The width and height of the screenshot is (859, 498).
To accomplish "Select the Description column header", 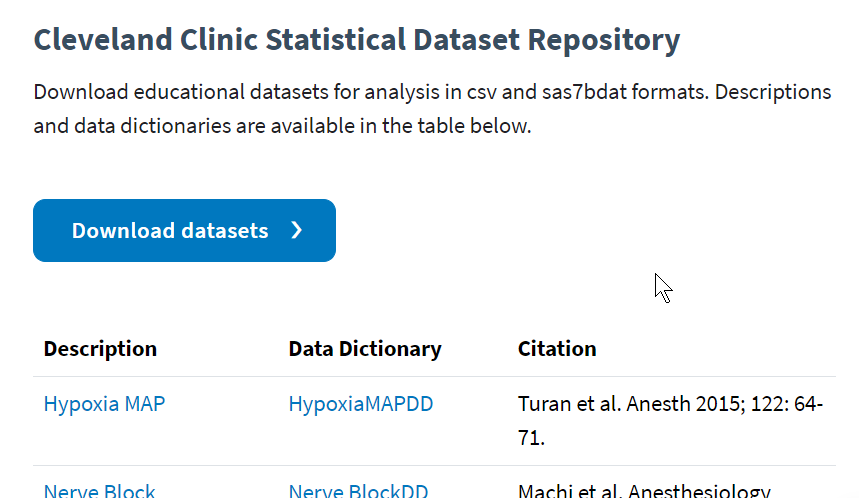I will (100, 349).
